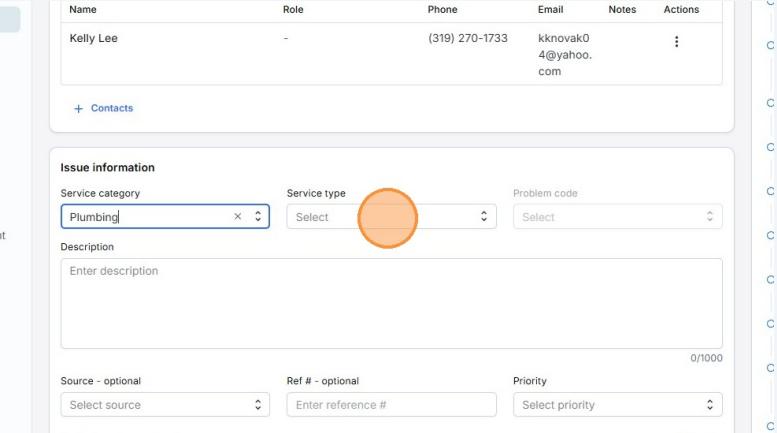The height and width of the screenshot is (433, 777).
Task: Open the Service type dropdown
Action: [390, 217]
